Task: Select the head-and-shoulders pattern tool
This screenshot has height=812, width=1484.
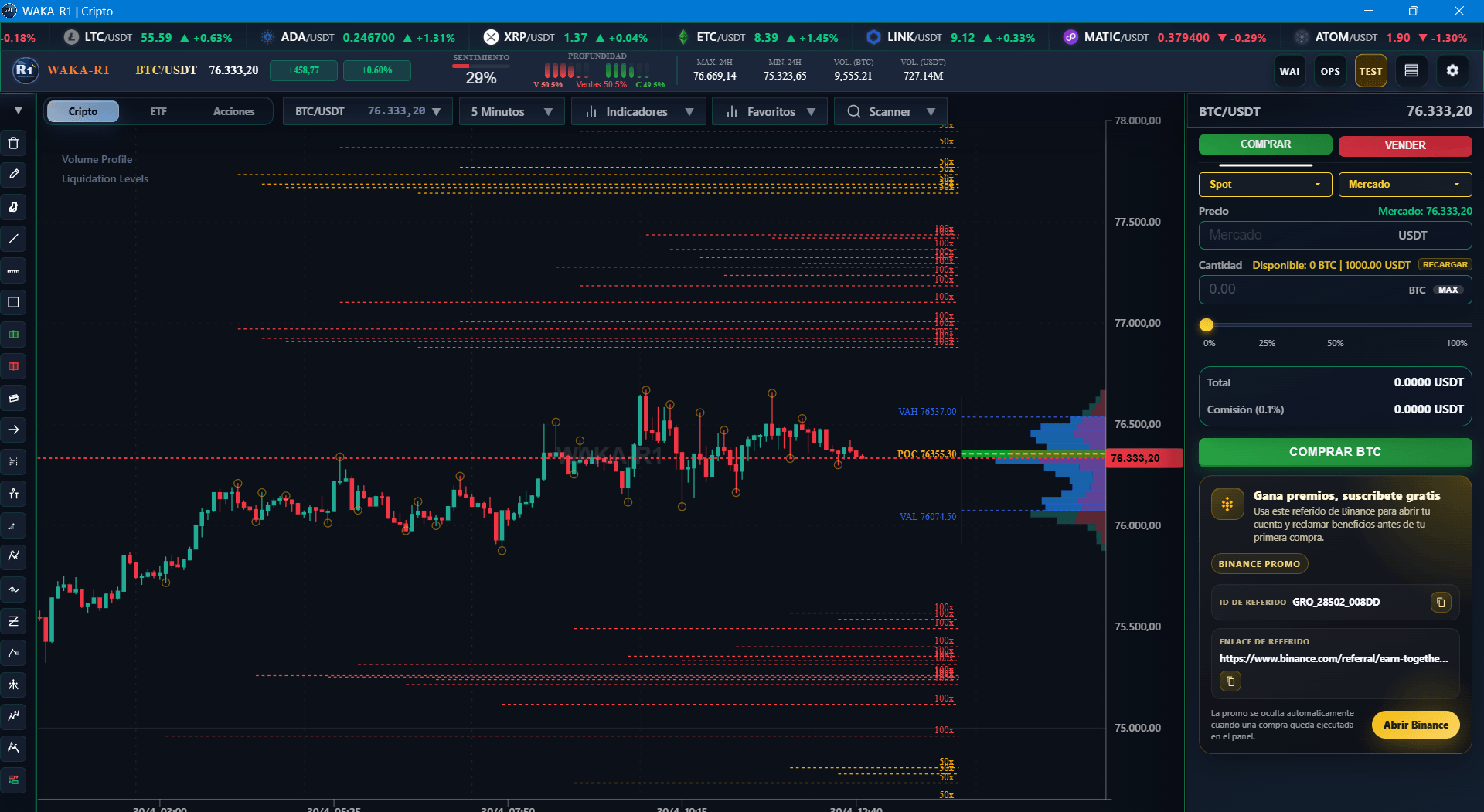Action: (13, 748)
